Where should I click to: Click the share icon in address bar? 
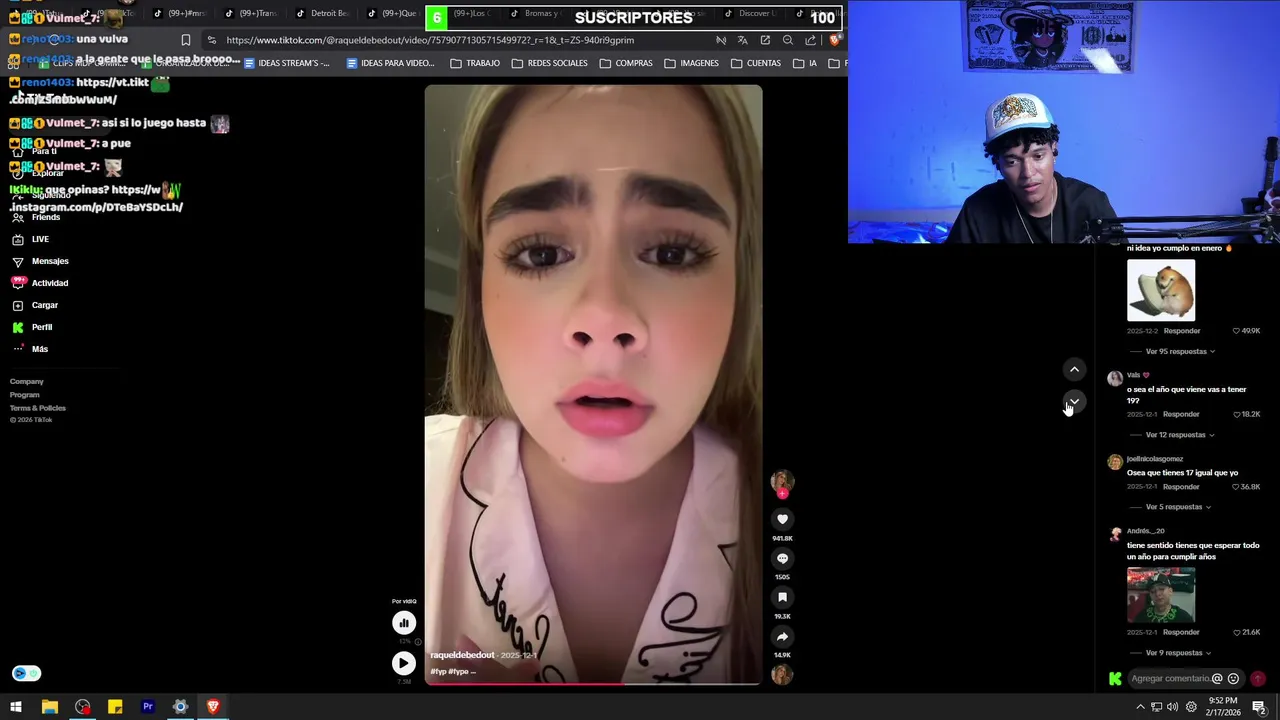pos(810,40)
